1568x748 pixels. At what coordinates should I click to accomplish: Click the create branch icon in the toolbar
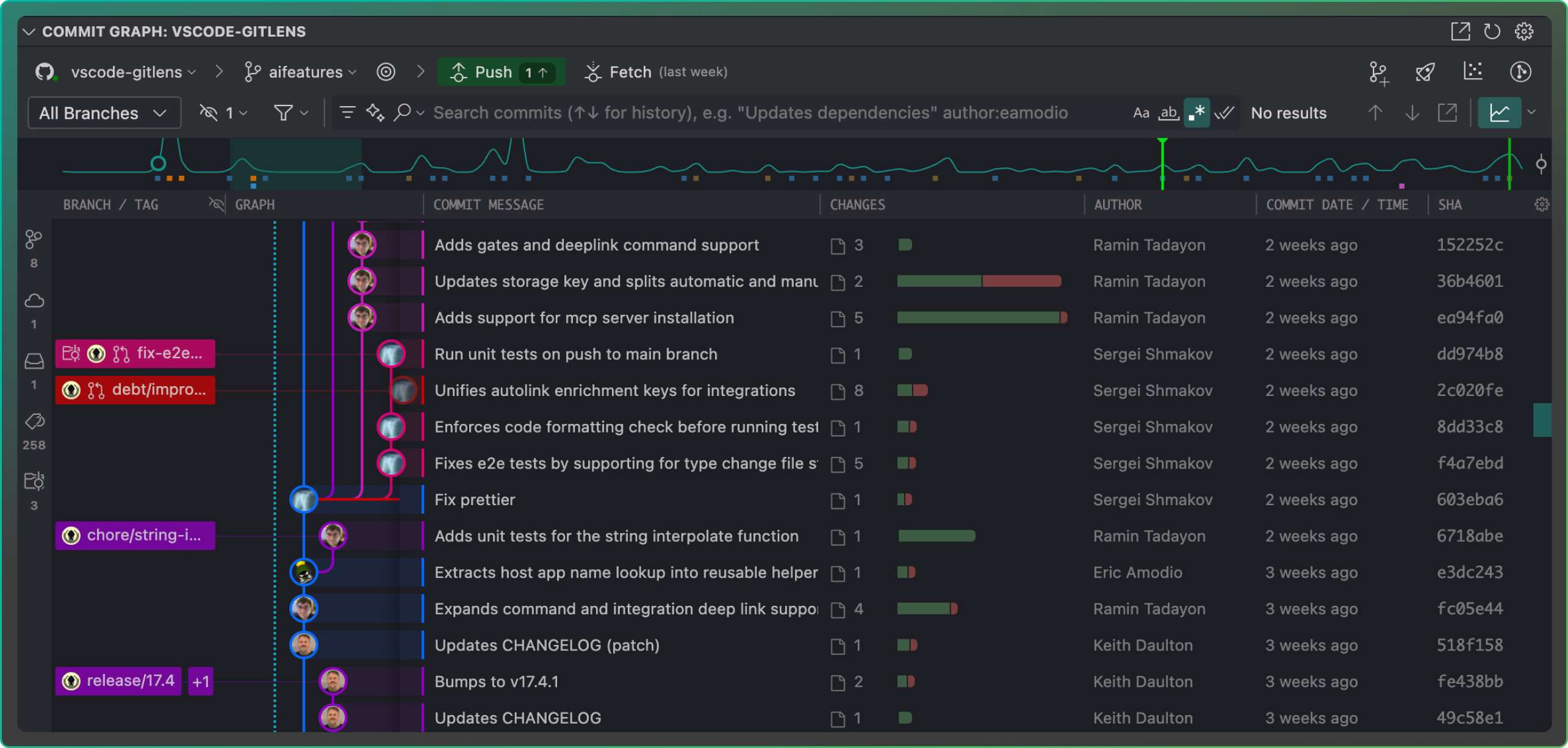1378,71
